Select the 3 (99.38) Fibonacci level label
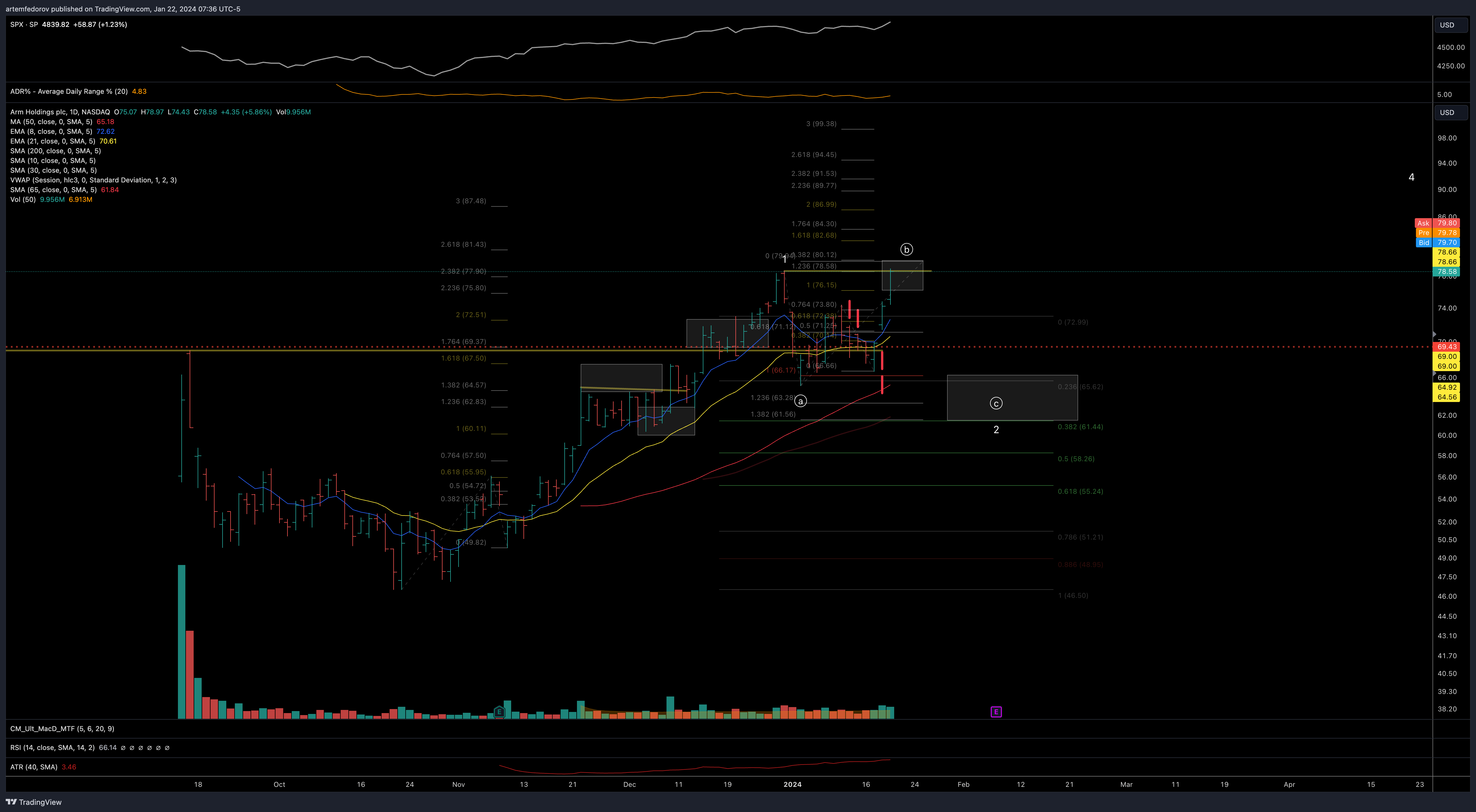This screenshot has width=1476, height=812. coord(821,124)
